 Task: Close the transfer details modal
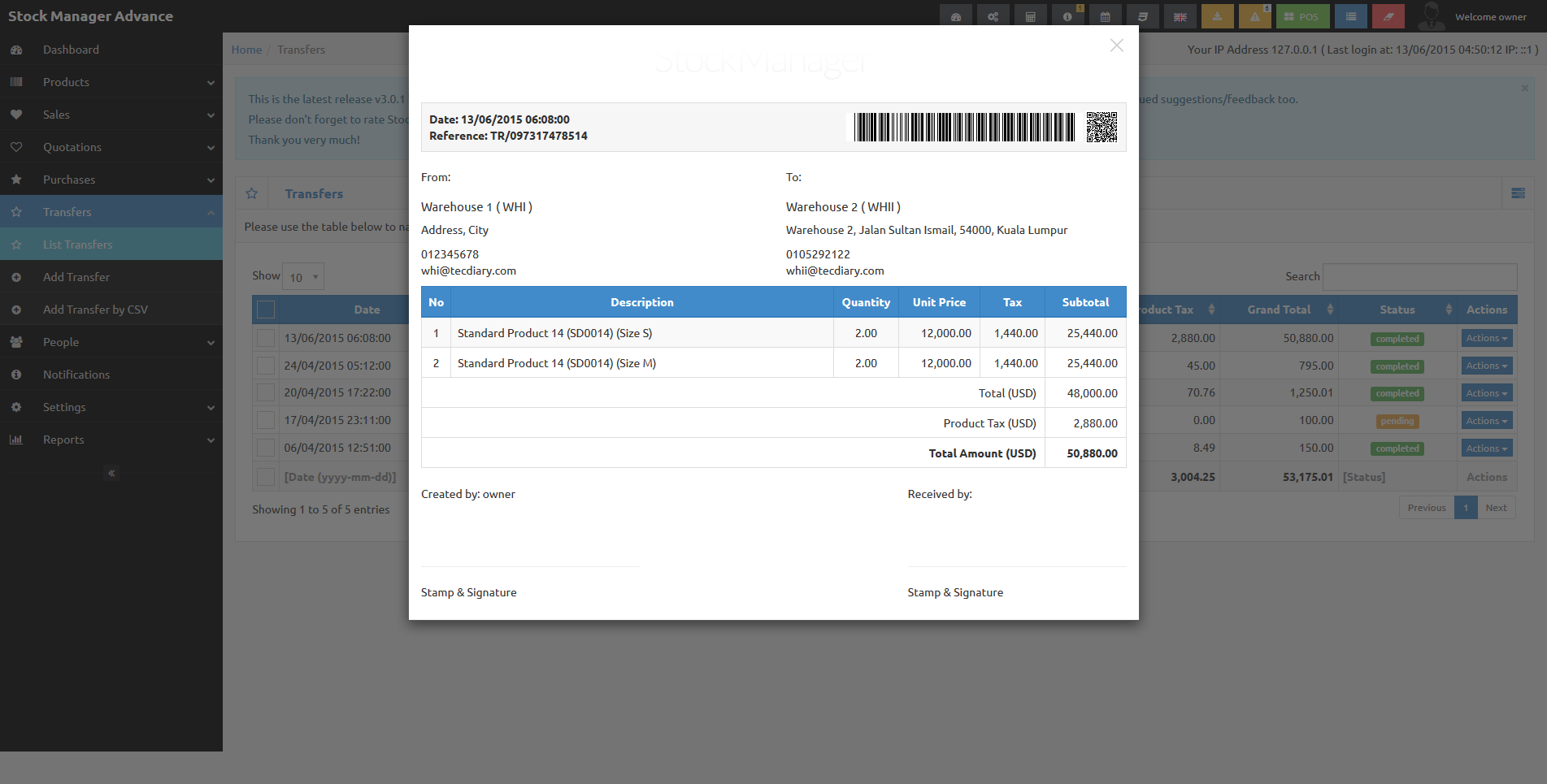pyautogui.click(x=1117, y=45)
